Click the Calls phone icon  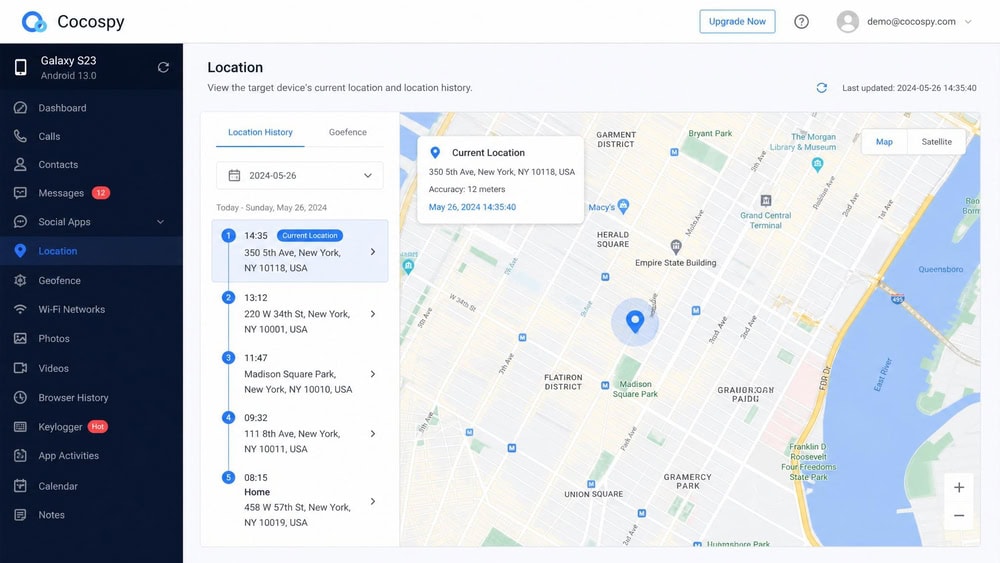coord(20,136)
